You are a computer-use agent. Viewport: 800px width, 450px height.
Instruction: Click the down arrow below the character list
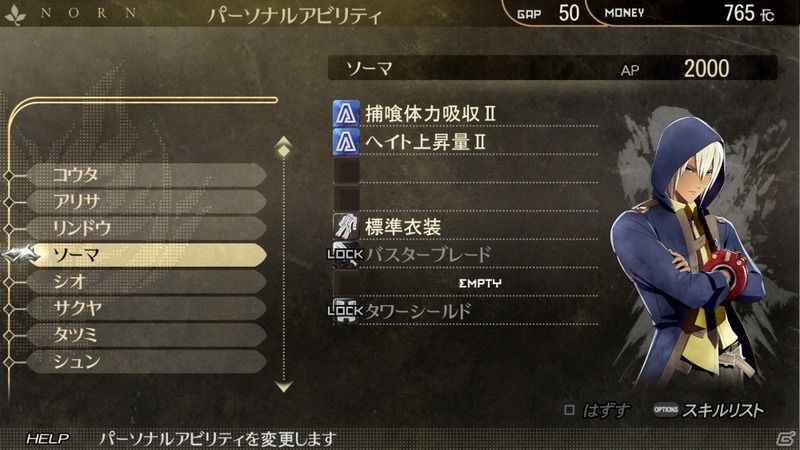pyautogui.click(x=283, y=386)
